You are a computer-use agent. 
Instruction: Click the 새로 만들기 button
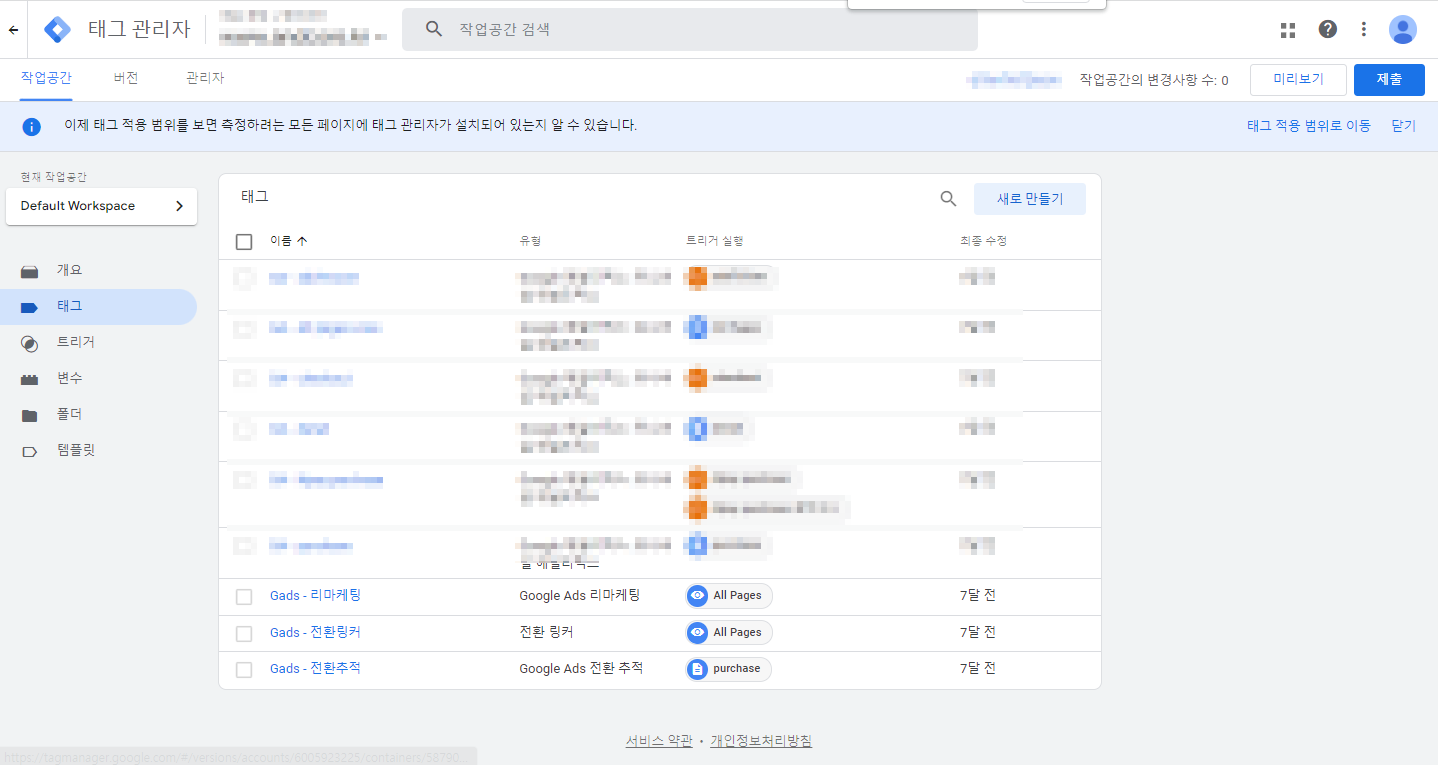[x=1029, y=199]
